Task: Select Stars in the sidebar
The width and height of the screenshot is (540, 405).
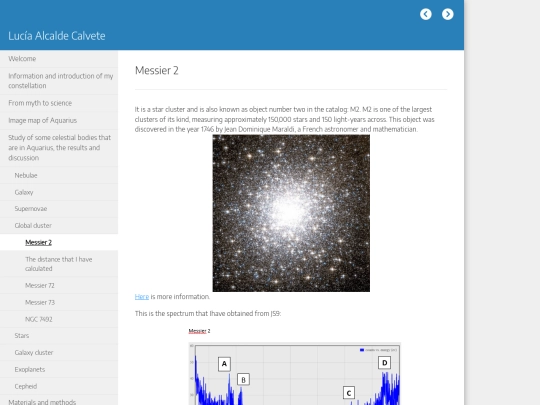Action: pyautogui.click(x=59, y=336)
